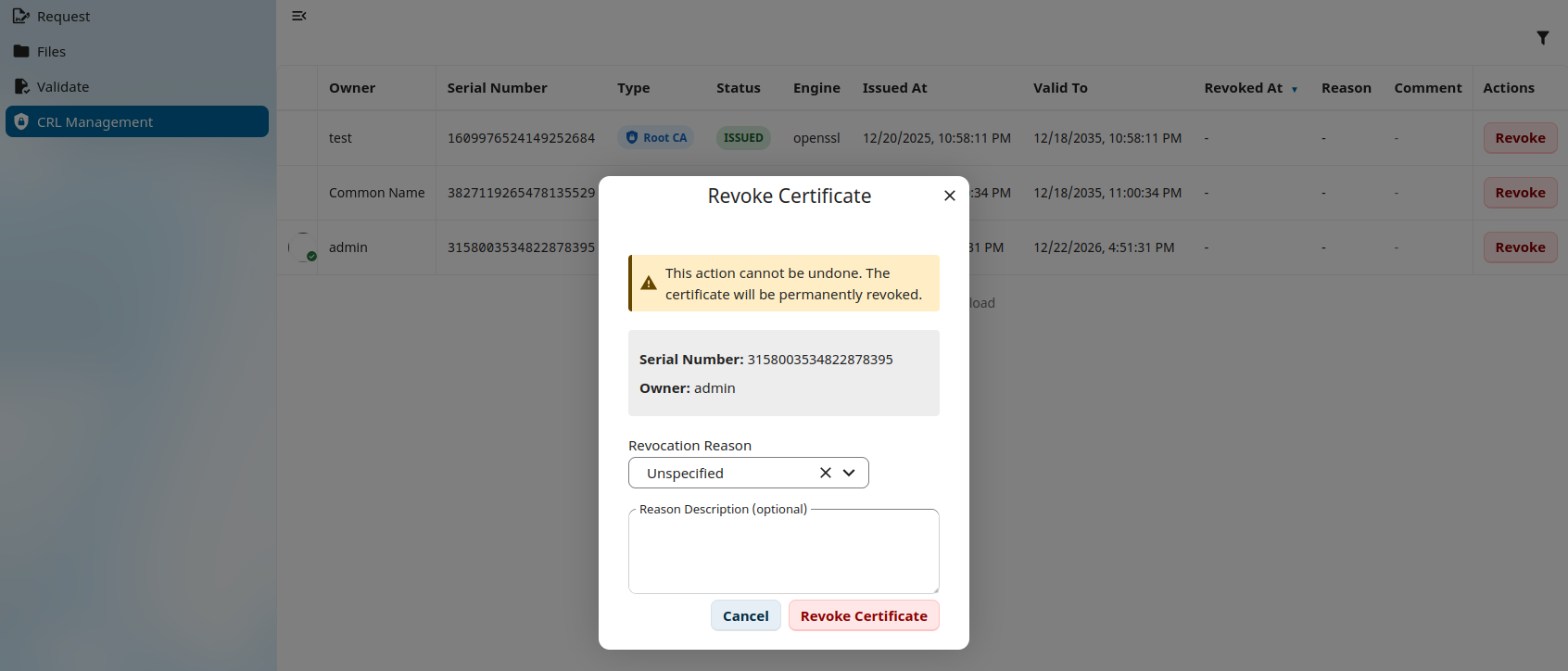Image resolution: width=1568 pixels, height=671 pixels.
Task: Click the Valid To column header
Action: pyautogui.click(x=1060, y=88)
